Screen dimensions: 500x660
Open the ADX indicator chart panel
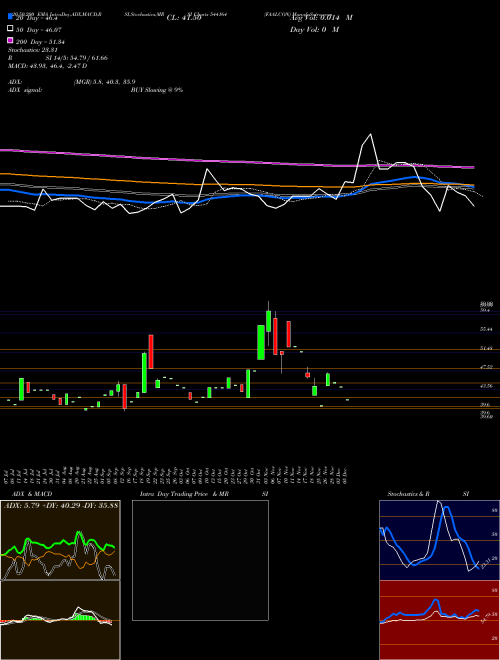point(60,540)
